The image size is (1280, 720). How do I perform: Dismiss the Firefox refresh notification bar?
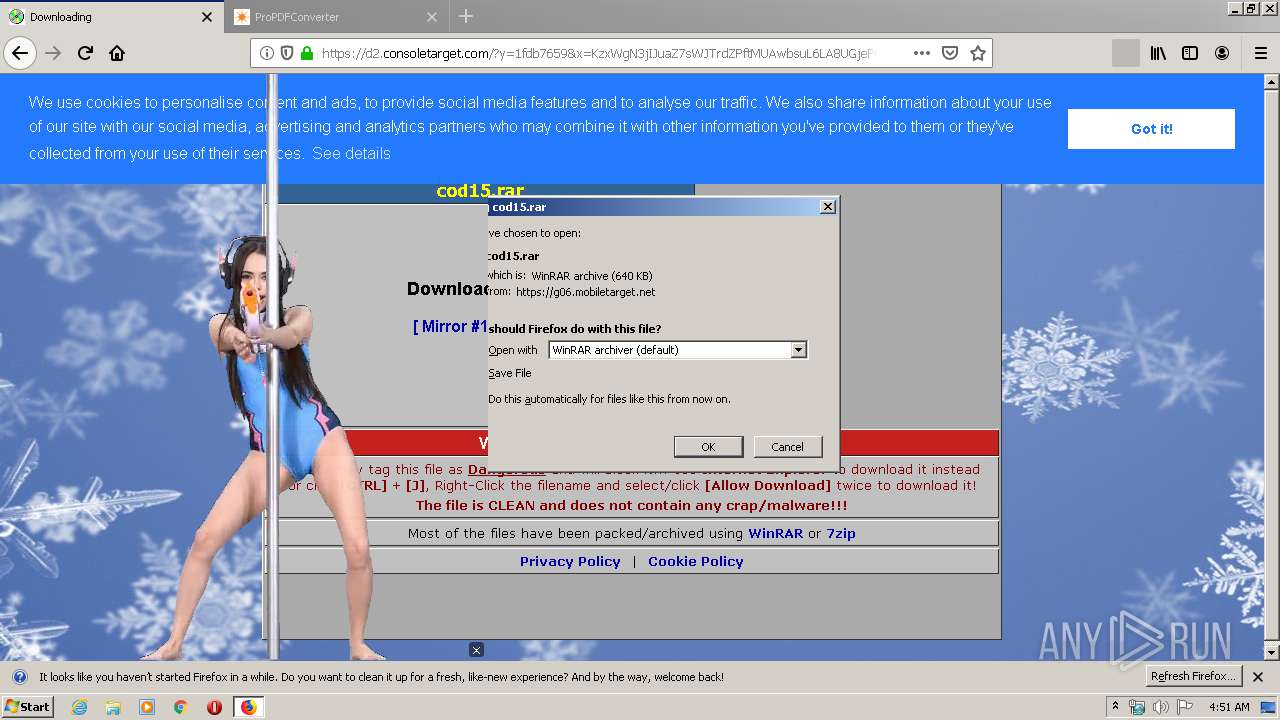1258,677
